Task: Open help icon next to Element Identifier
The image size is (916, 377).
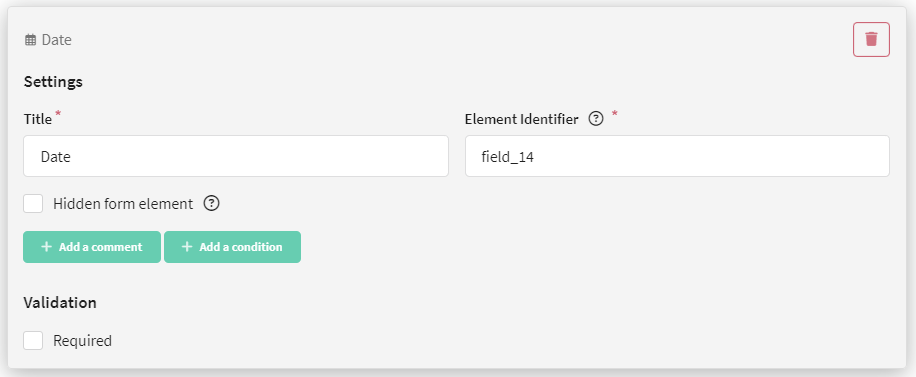Action: click(595, 119)
